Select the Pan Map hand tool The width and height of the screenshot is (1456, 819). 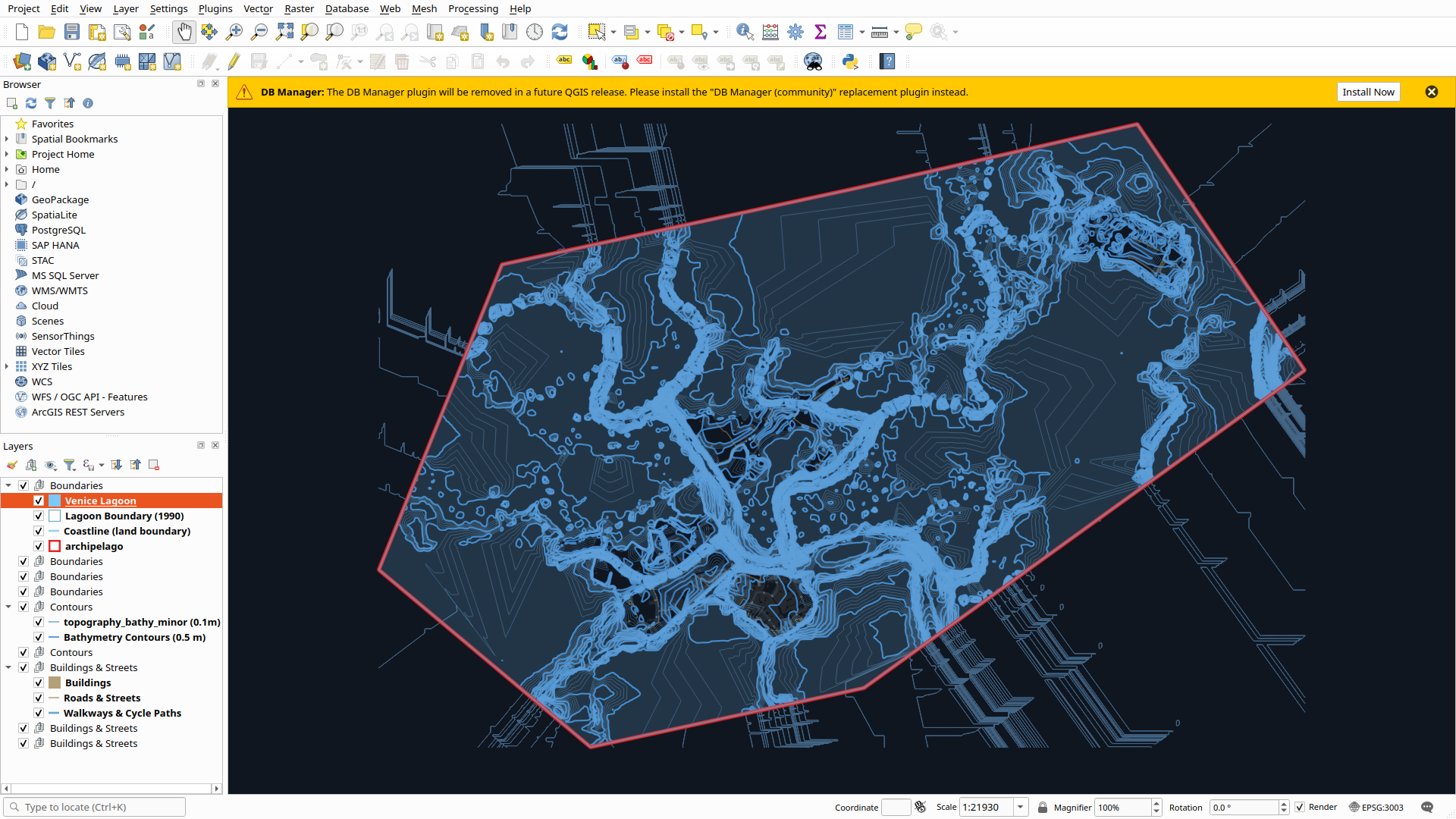click(x=184, y=32)
